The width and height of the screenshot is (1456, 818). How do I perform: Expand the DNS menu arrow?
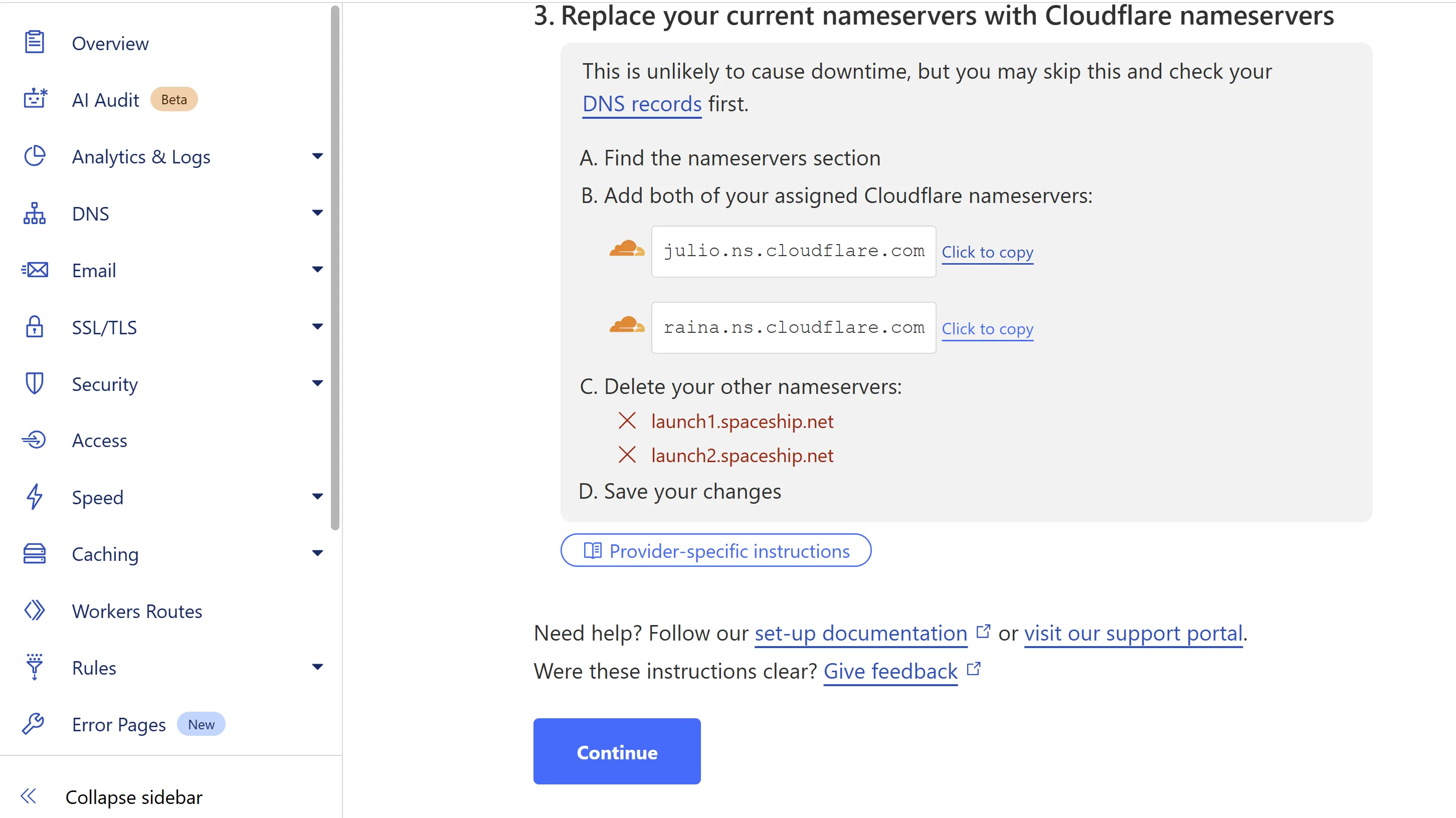pos(318,213)
